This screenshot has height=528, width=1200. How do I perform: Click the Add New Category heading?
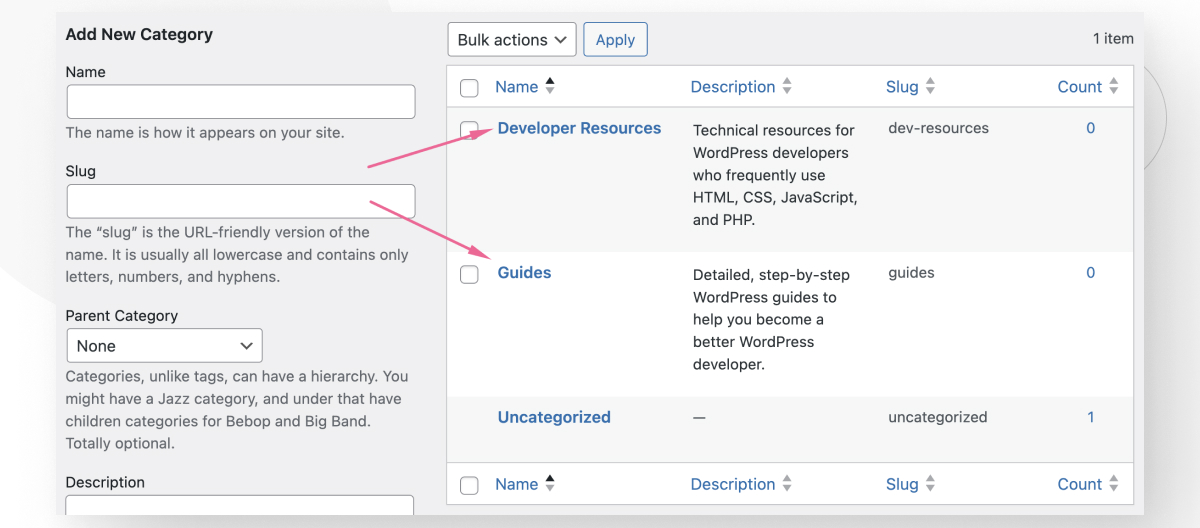[x=139, y=34]
